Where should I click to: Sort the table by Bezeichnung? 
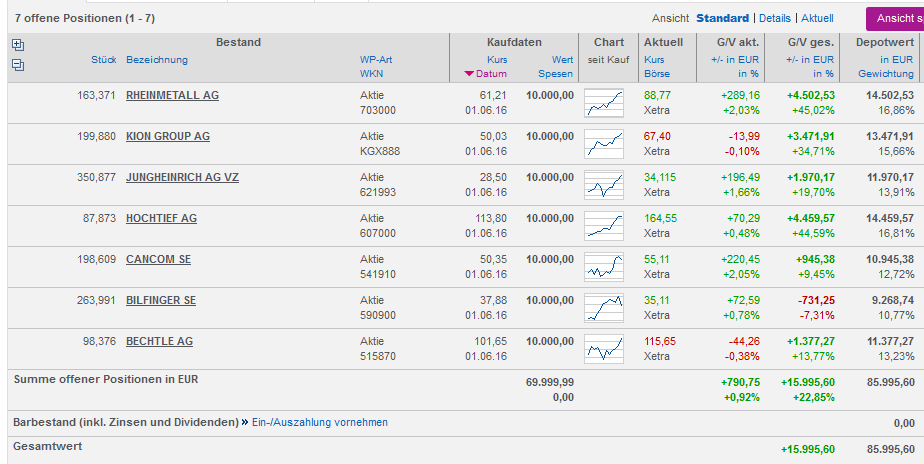coord(156,60)
